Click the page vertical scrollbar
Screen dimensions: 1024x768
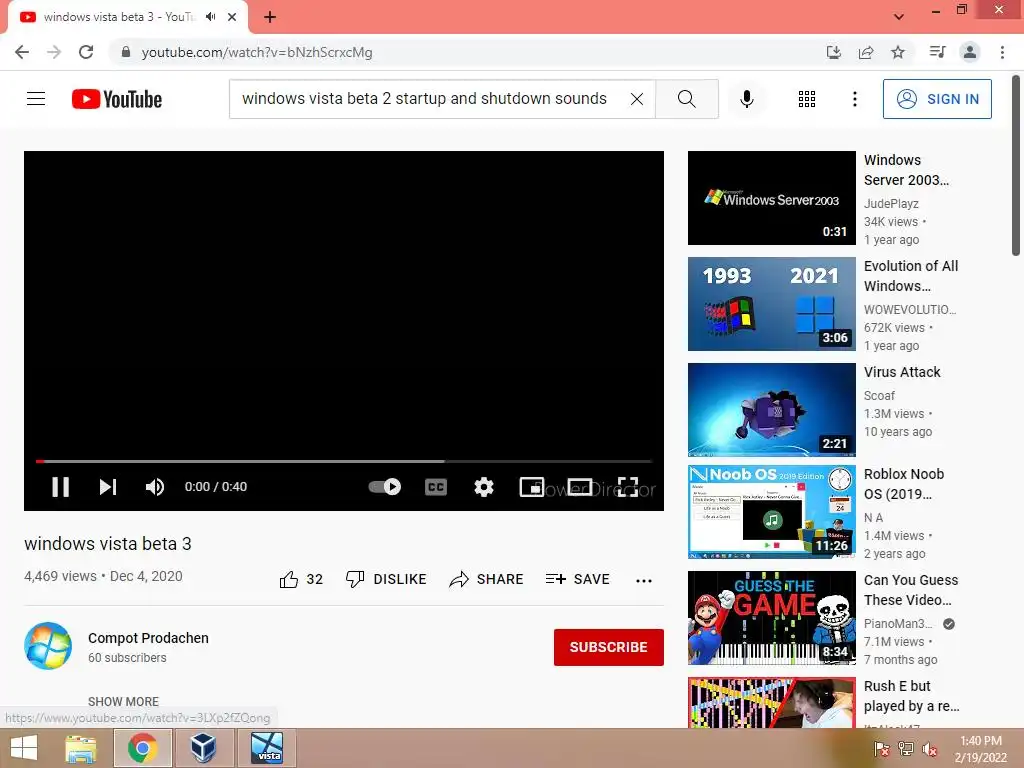click(x=1015, y=167)
